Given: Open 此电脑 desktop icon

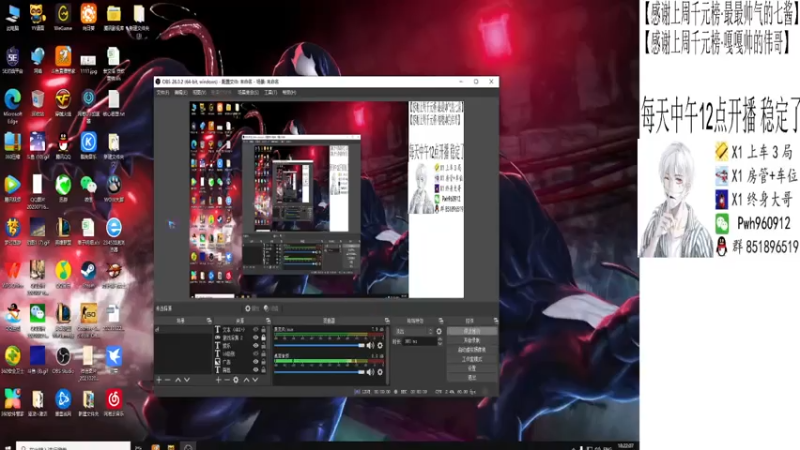Looking at the screenshot, I should pos(12,17).
